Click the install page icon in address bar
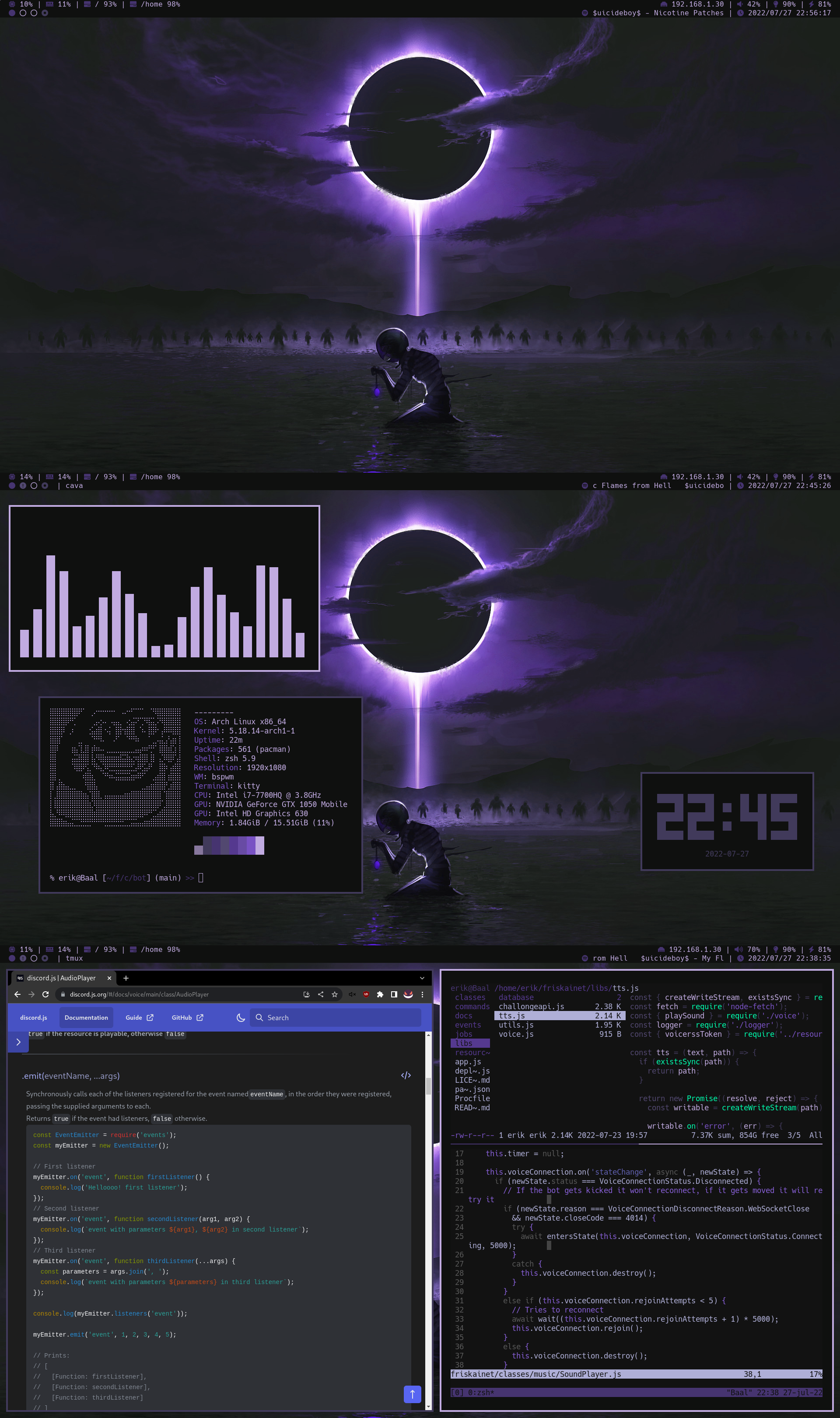The image size is (840, 1418). point(306,994)
